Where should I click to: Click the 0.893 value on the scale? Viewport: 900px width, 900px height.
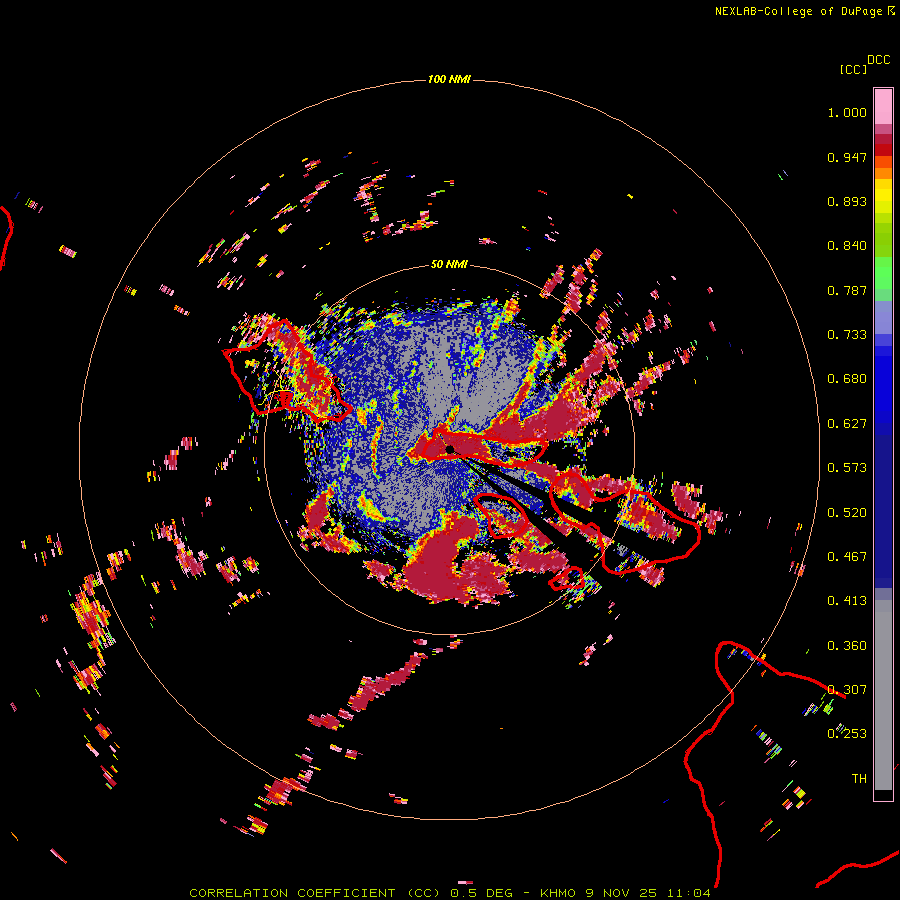(x=847, y=201)
